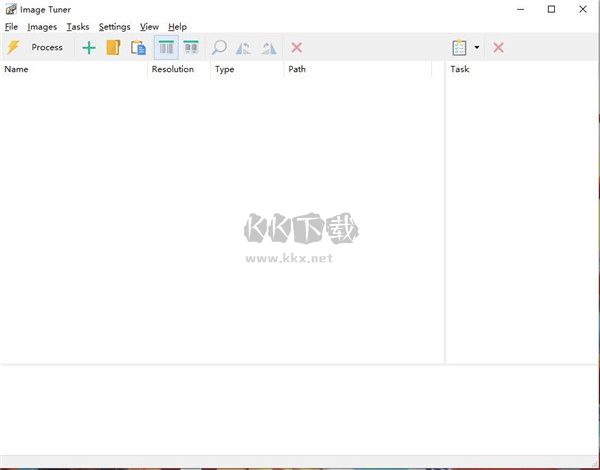Click the flip vertical icon
Viewport: 600px width, 470px height.
click(x=269, y=47)
